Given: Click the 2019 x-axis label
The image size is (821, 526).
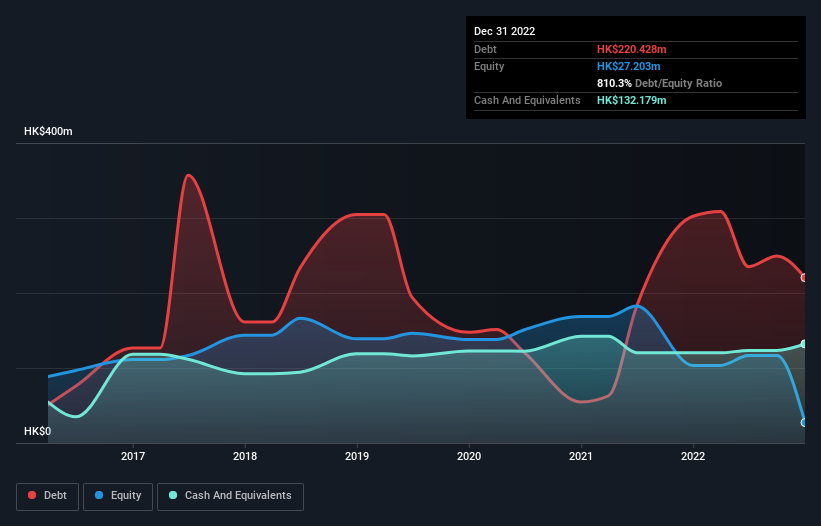Looking at the screenshot, I should [357, 456].
